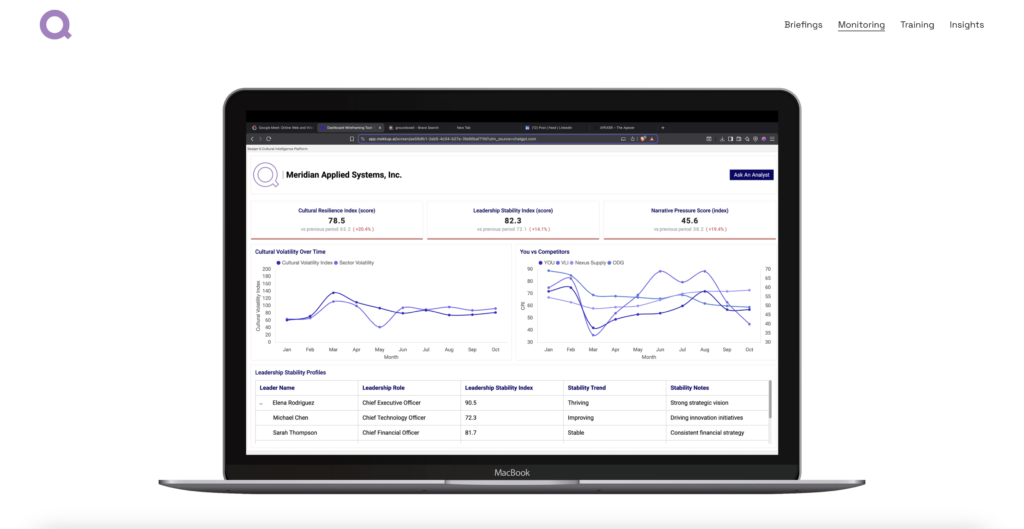Click the Meridian dashboard magnifier logo
Image resolution: width=1024 pixels, height=529 pixels.
click(266, 175)
